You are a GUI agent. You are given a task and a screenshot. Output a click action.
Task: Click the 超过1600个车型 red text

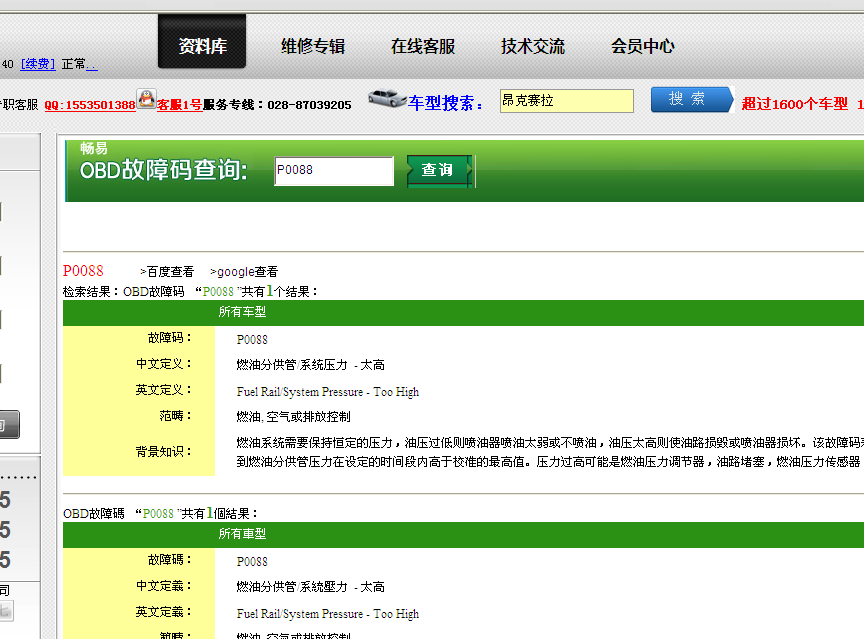point(795,104)
